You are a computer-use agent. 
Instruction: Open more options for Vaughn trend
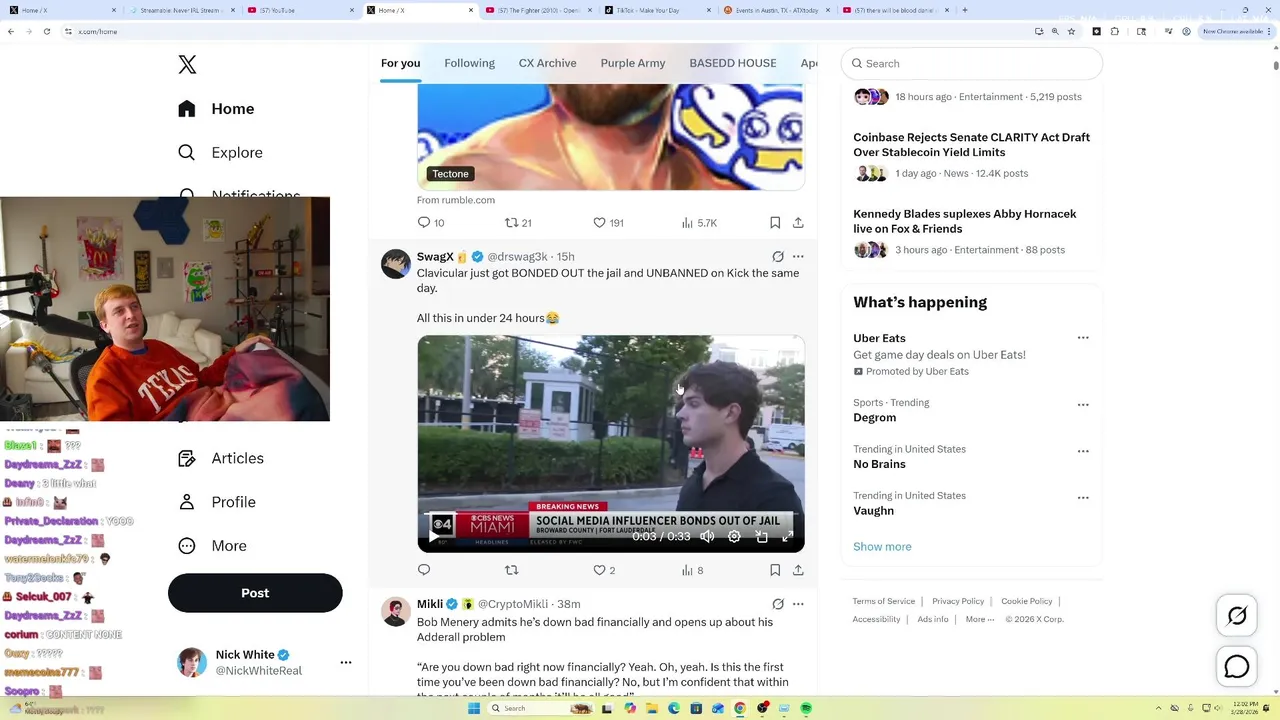pos(1083,498)
